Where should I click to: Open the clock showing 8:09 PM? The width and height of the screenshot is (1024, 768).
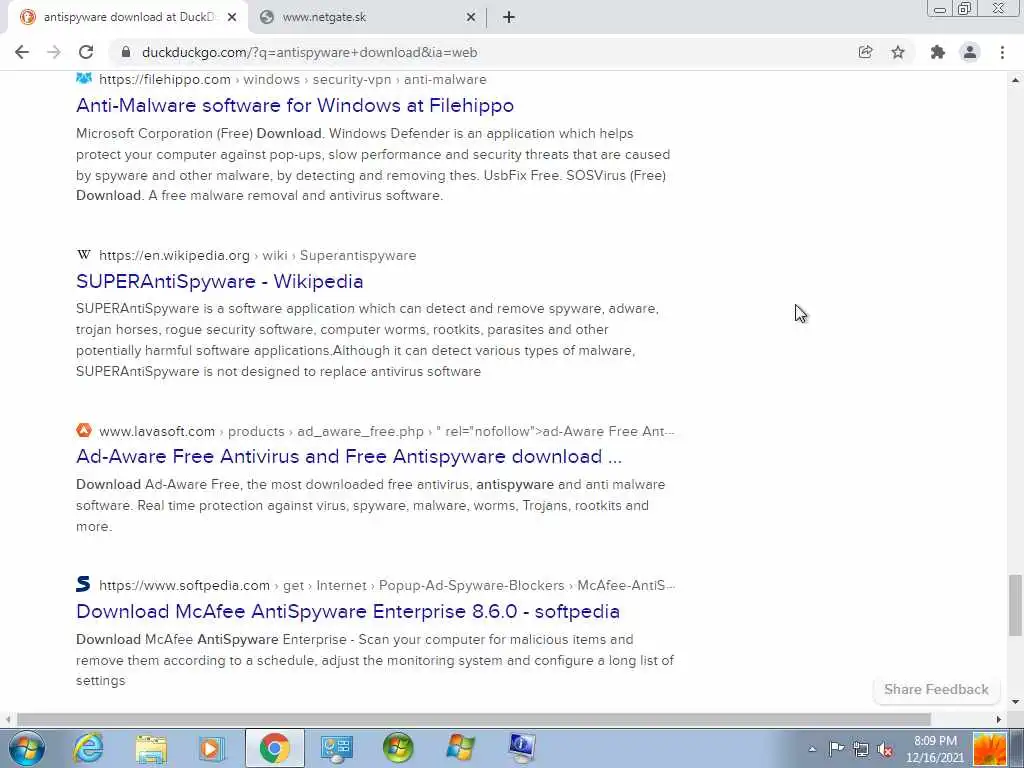coord(935,749)
